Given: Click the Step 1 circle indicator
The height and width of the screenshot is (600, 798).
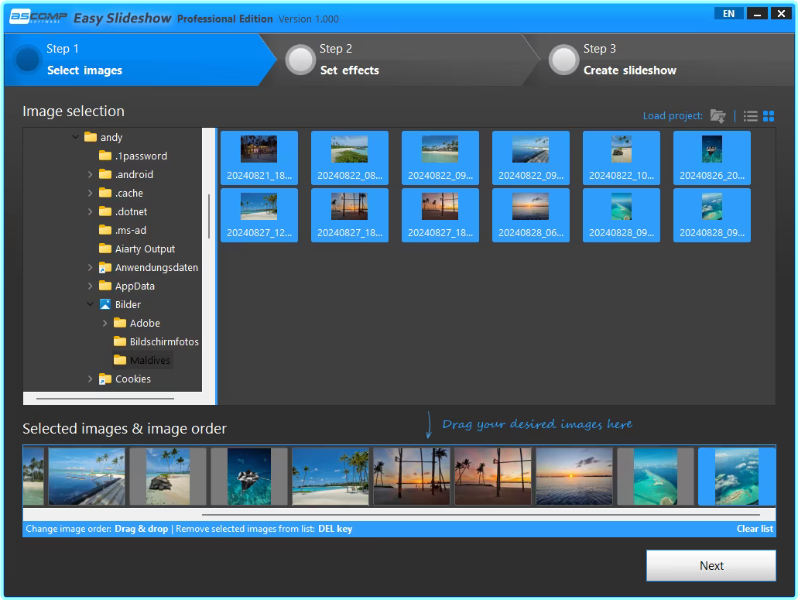Looking at the screenshot, I should (x=27, y=60).
